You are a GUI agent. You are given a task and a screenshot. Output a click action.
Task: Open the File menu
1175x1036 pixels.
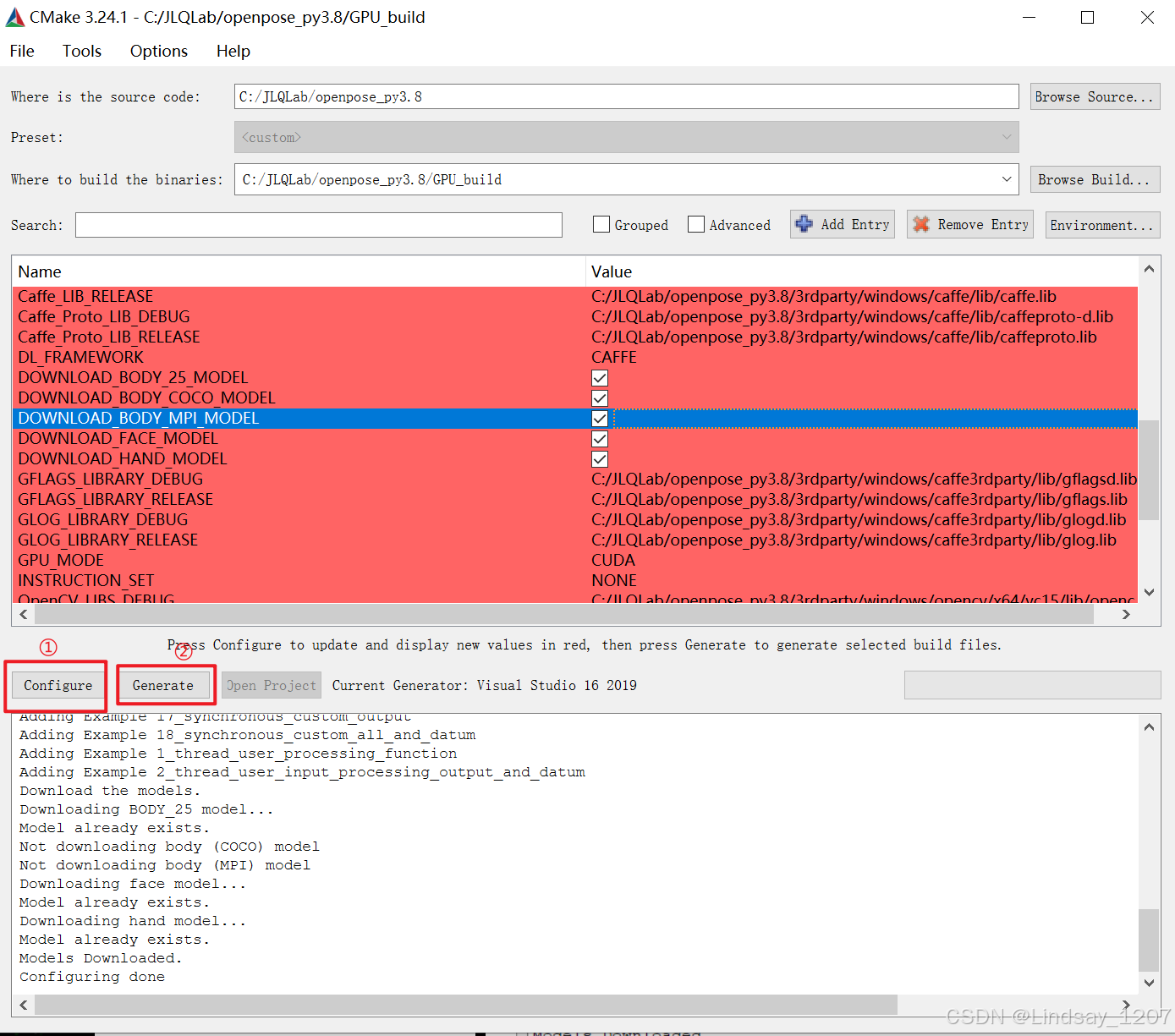coord(22,51)
